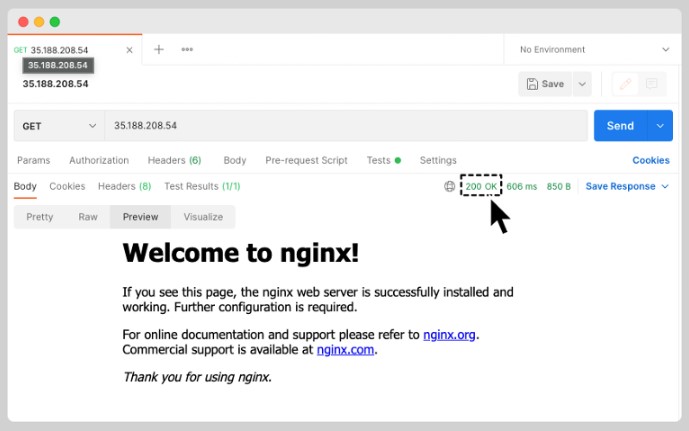
Task: Click the 850 B response size
Action: 558,187
